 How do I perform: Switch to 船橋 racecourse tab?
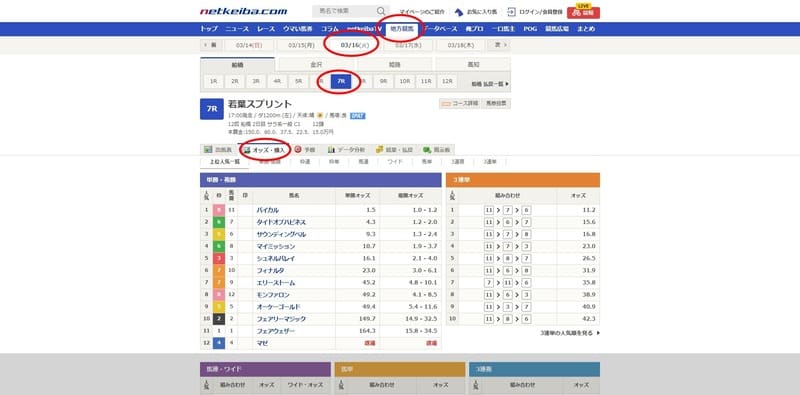pos(237,65)
